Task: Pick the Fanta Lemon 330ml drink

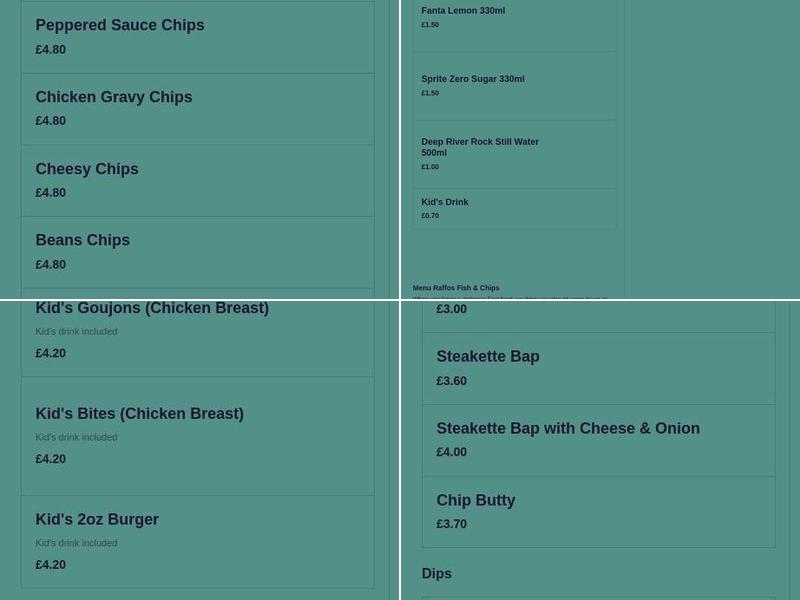Action: [x=463, y=10]
